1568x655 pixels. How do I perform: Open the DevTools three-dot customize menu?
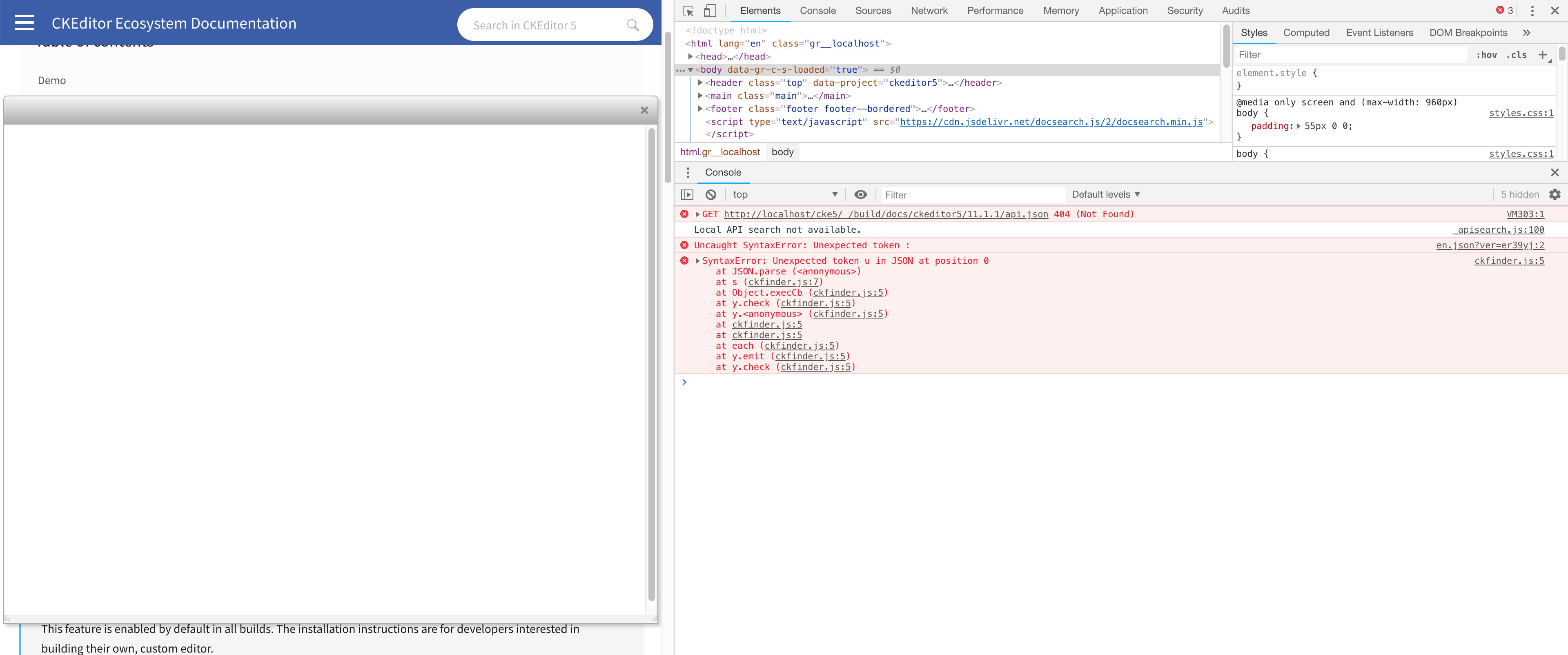click(x=1532, y=10)
